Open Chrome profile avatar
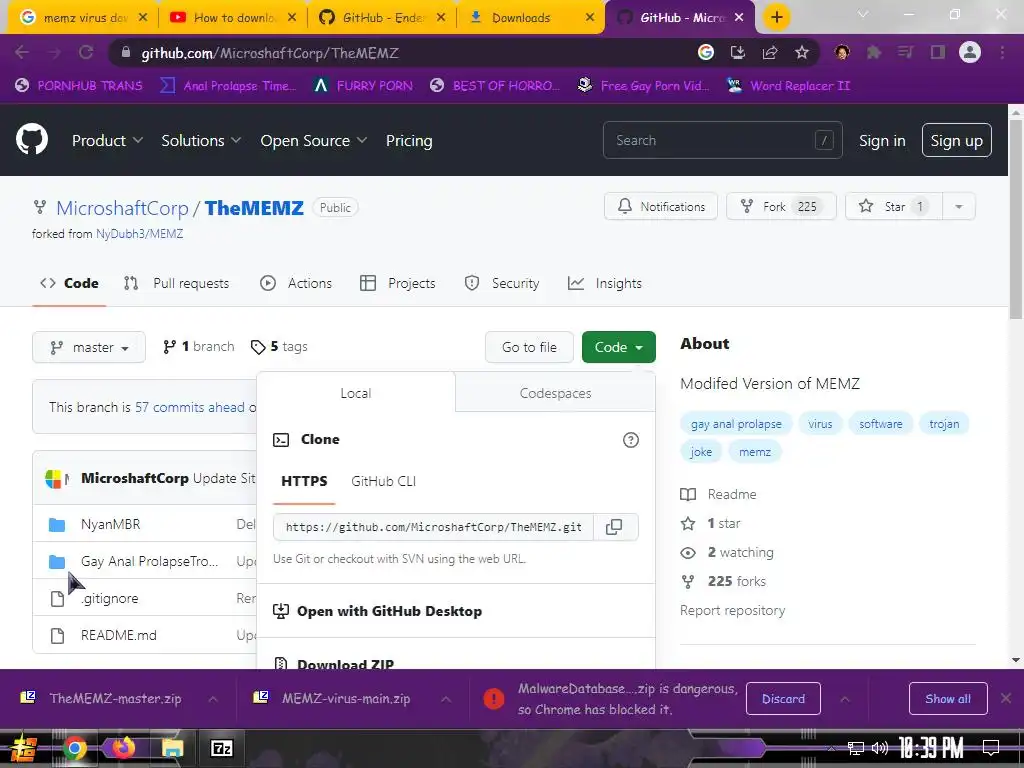 coord(970,53)
